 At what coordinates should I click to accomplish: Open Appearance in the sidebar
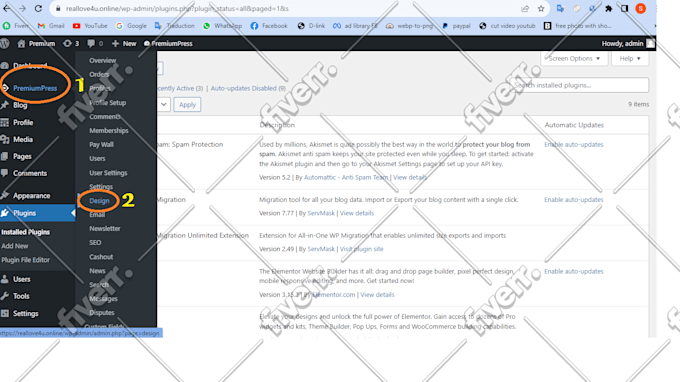pyautogui.click(x=31, y=196)
